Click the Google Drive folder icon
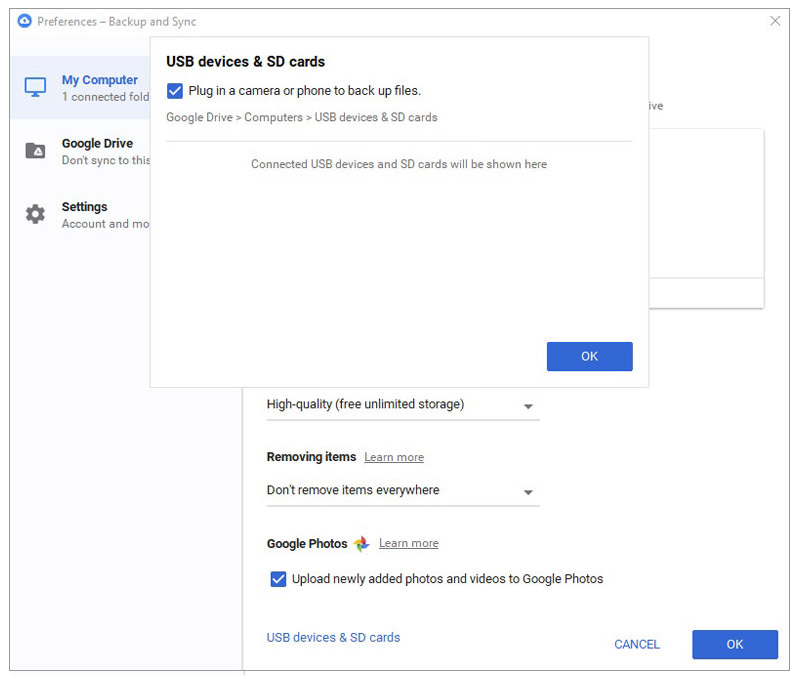 [x=35, y=151]
